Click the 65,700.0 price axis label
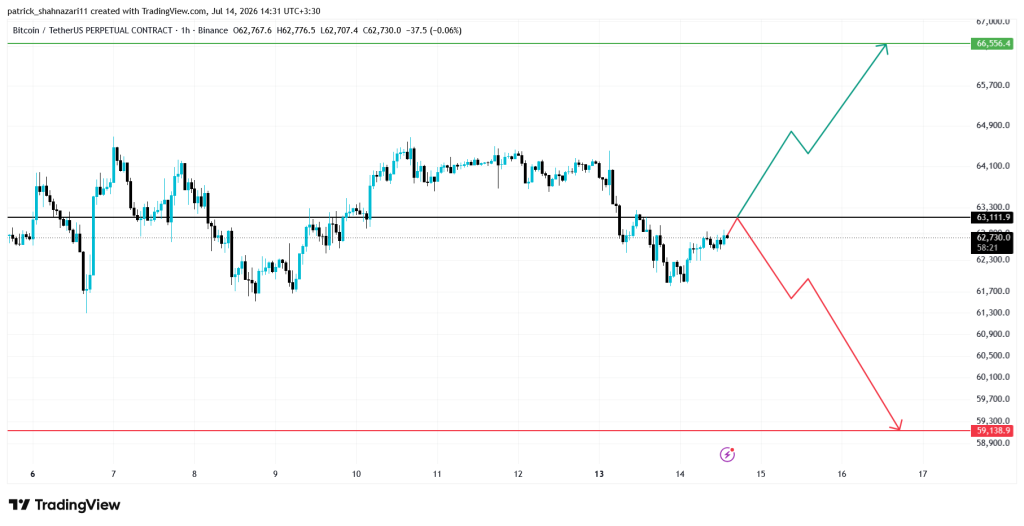This screenshot has width=1024, height=526. point(993,86)
